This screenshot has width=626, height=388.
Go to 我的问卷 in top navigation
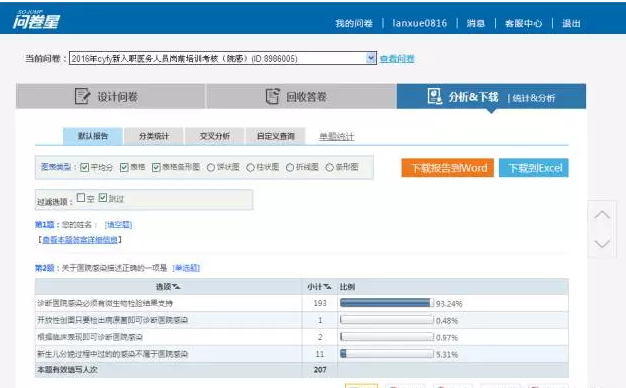click(x=354, y=23)
